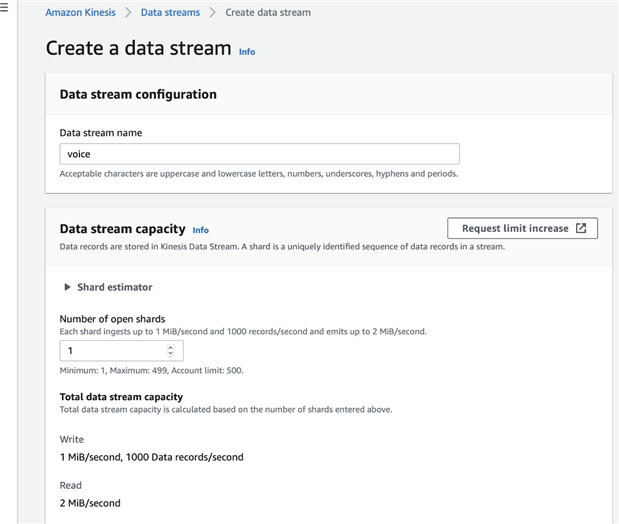Open Info link beside Create a data stream
619x524 pixels.
pyautogui.click(x=247, y=52)
